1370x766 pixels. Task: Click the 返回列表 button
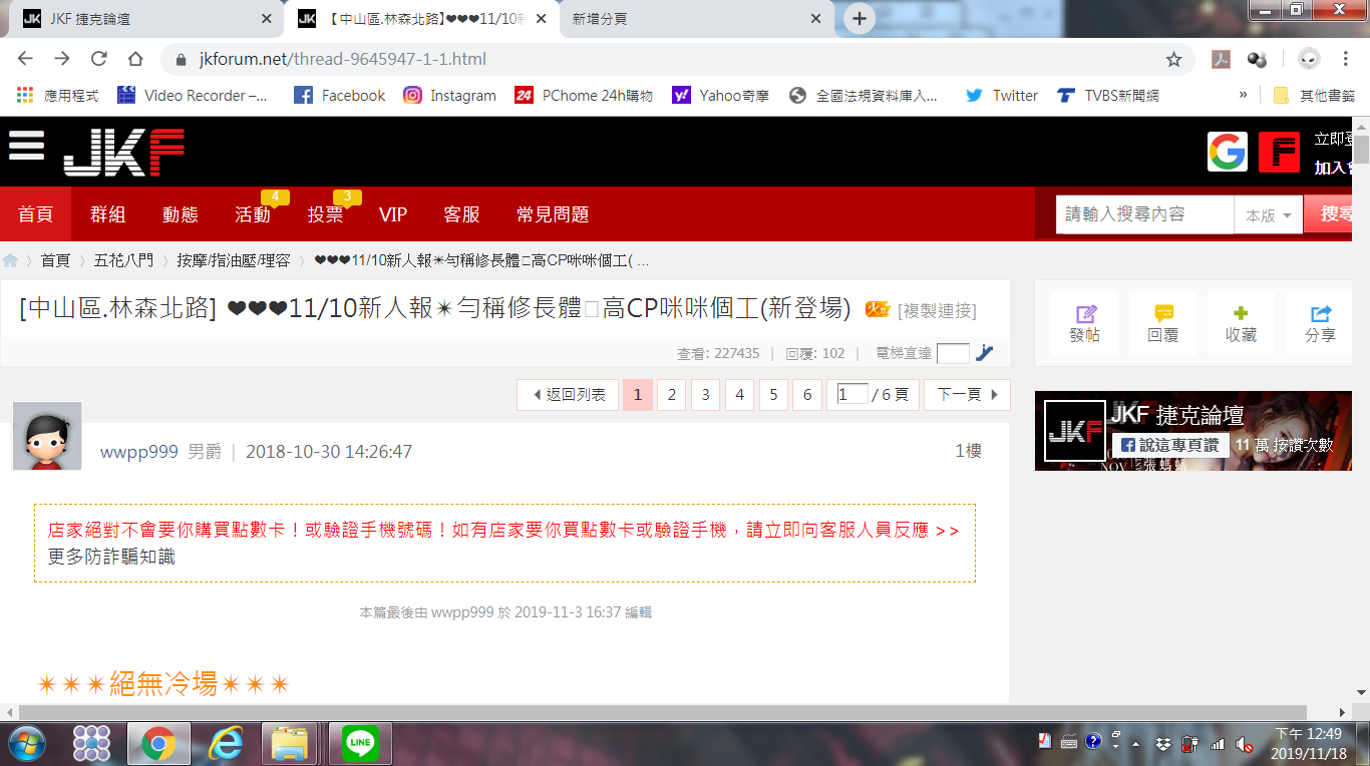click(568, 395)
